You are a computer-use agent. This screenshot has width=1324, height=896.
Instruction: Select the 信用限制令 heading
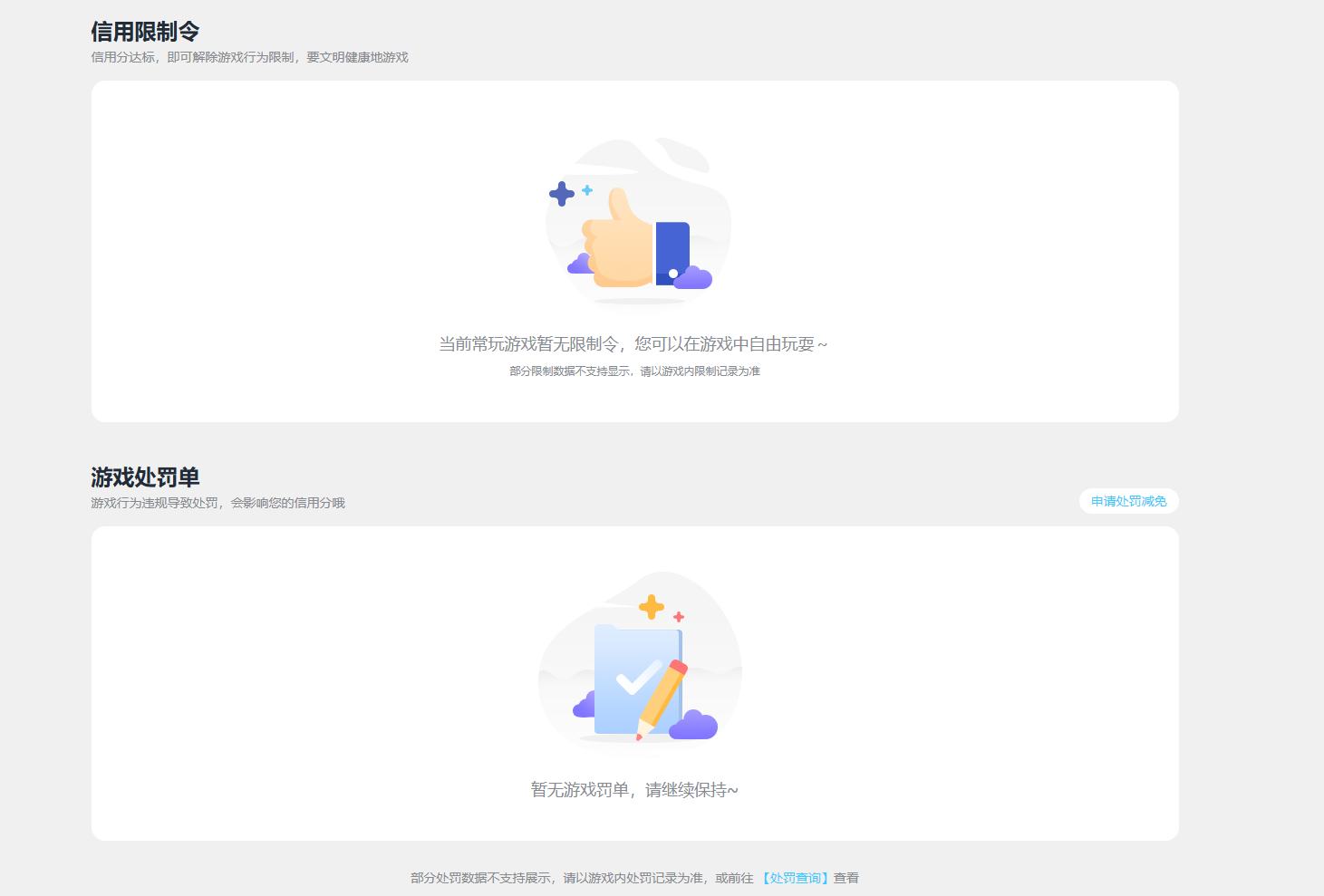tap(145, 32)
